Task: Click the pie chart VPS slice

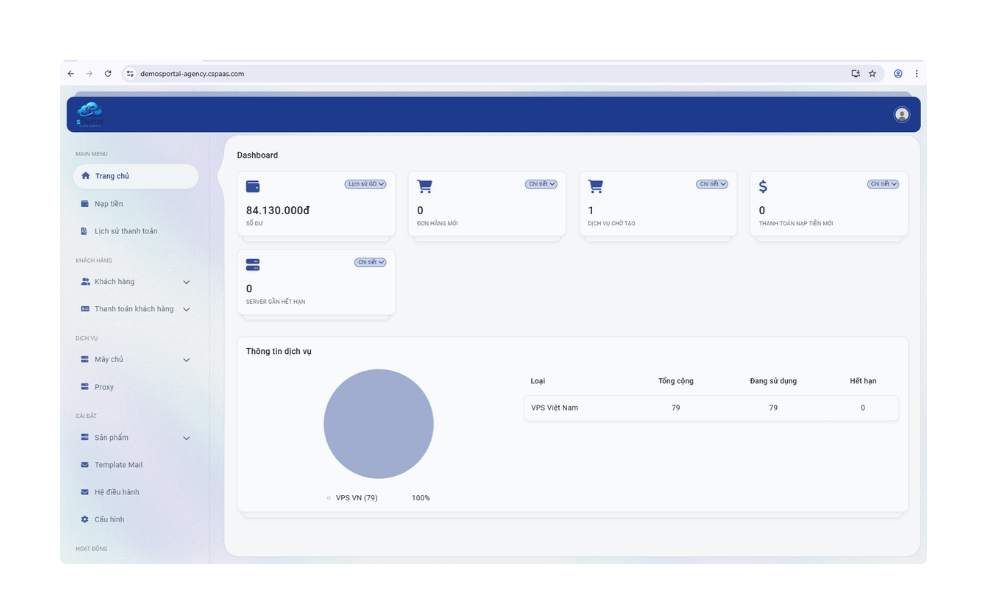Action: pyautogui.click(x=378, y=423)
